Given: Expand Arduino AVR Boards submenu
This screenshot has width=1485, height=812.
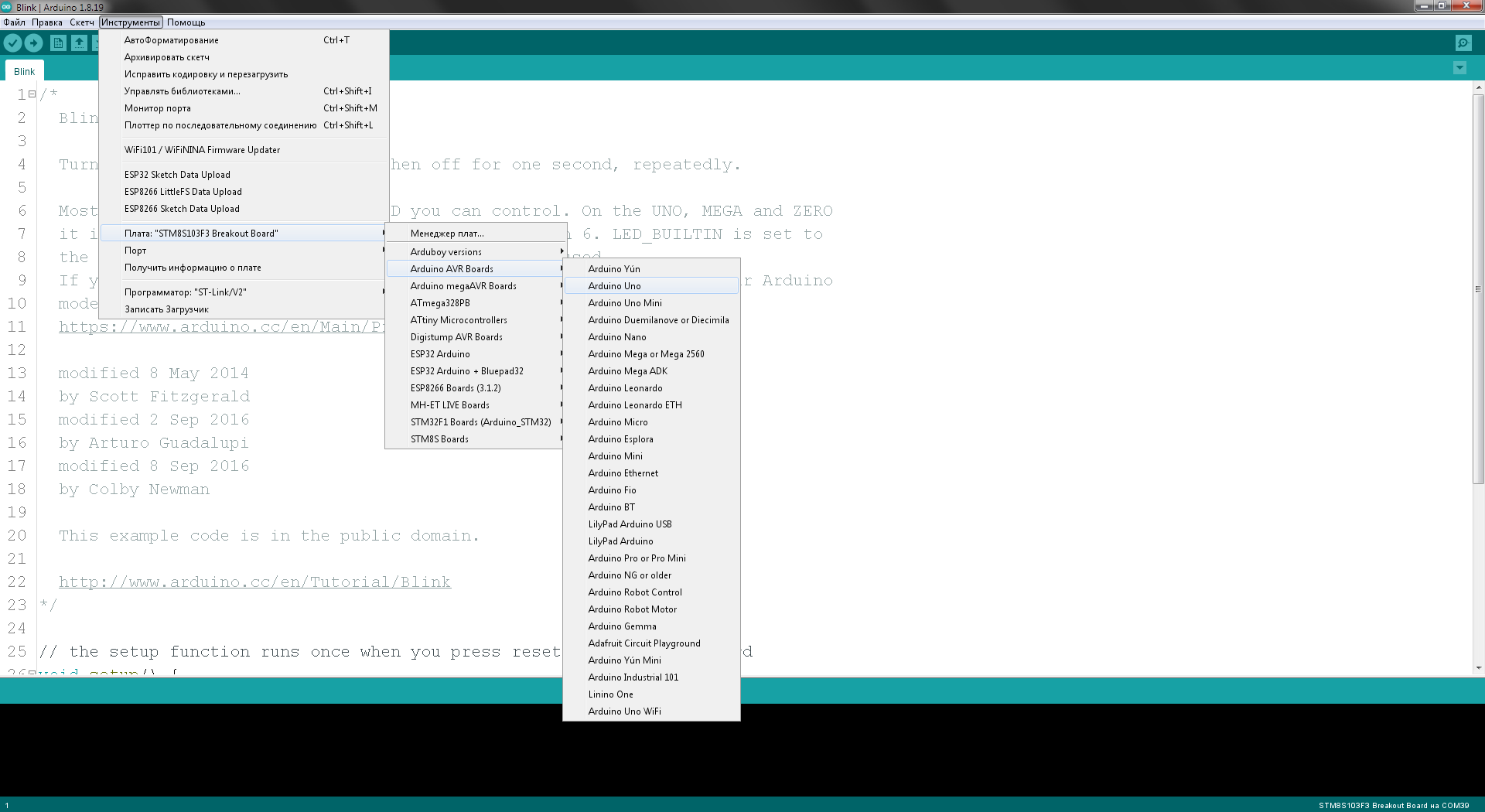Looking at the screenshot, I should [476, 269].
